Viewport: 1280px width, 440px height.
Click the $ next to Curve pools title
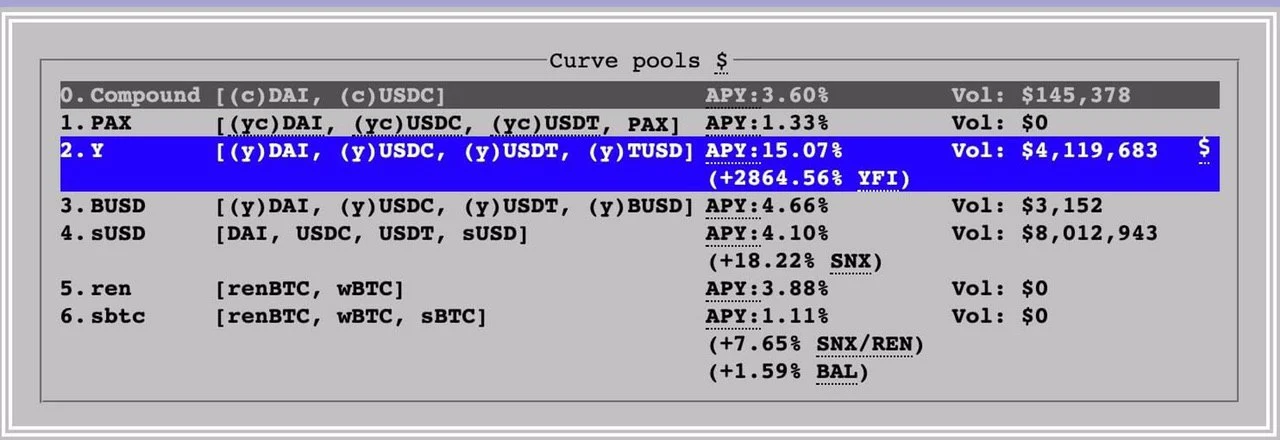721,61
